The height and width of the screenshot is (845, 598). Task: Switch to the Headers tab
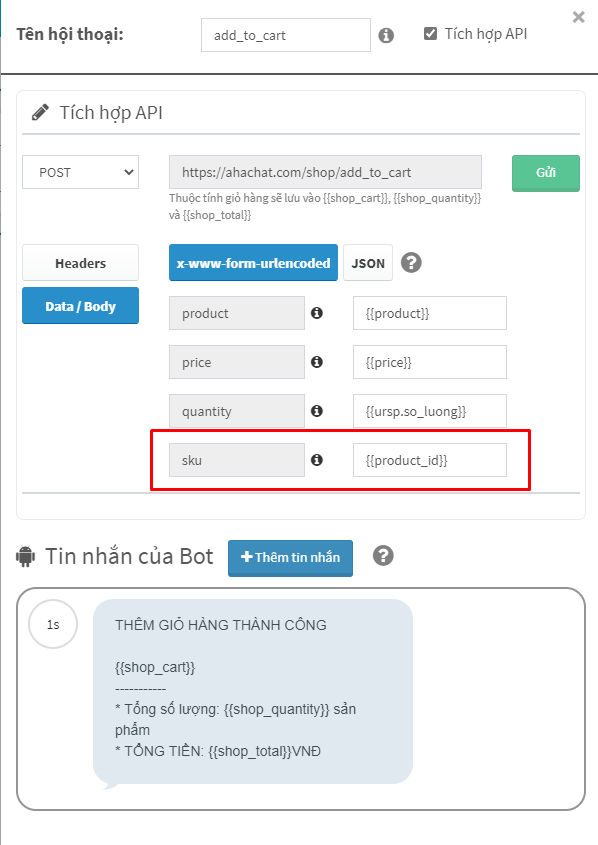(x=80, y=263)
